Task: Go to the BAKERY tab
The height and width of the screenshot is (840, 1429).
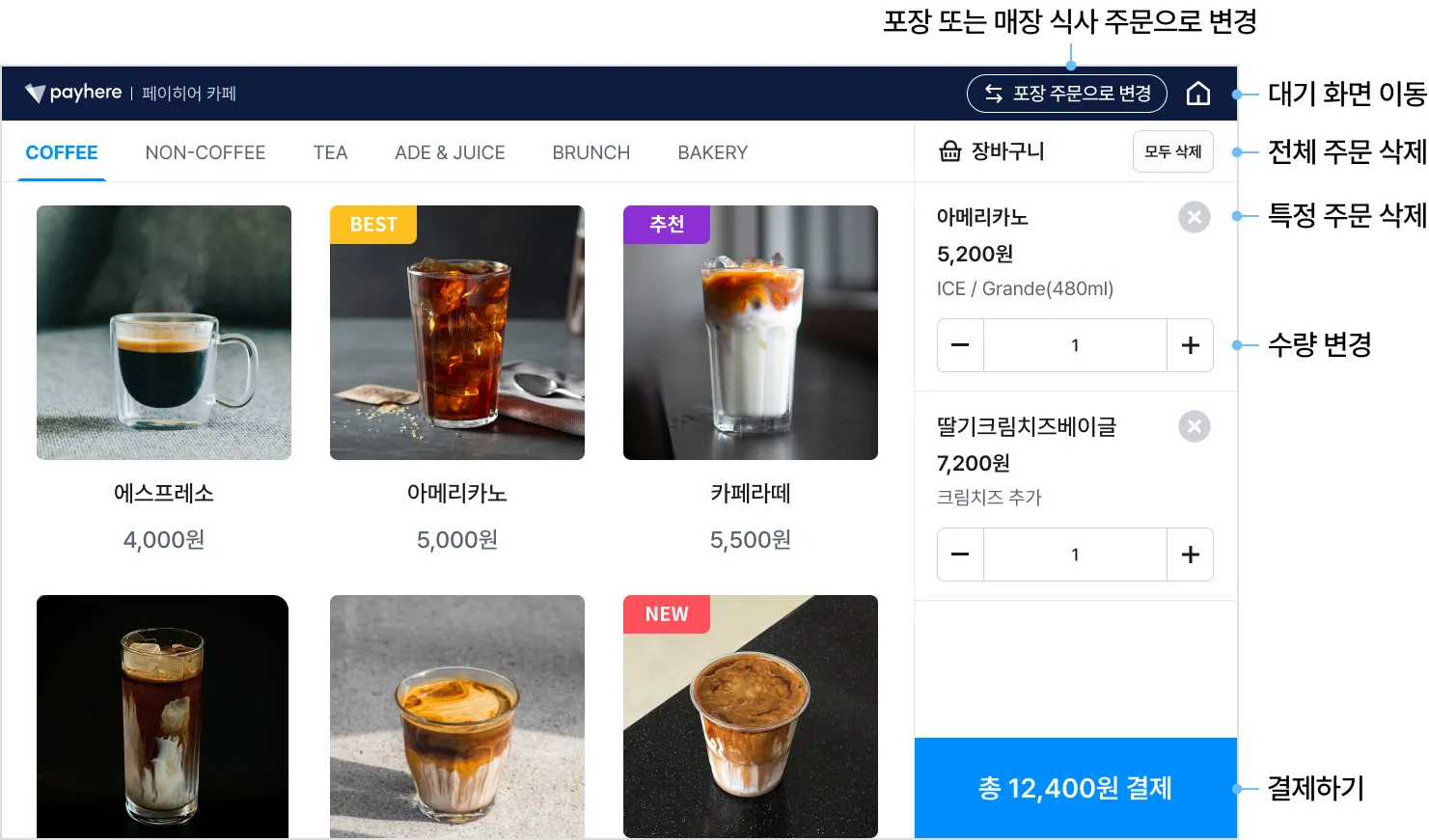Action: pos(712,152)
